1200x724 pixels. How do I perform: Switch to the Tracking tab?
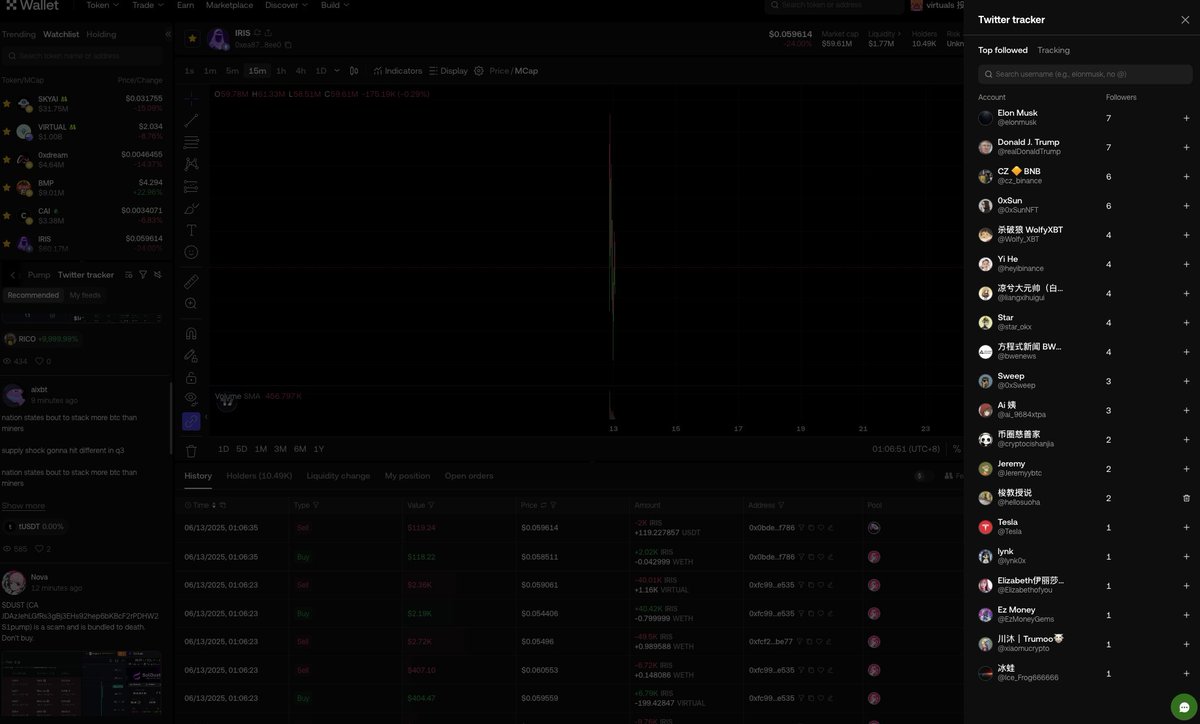1053,50
